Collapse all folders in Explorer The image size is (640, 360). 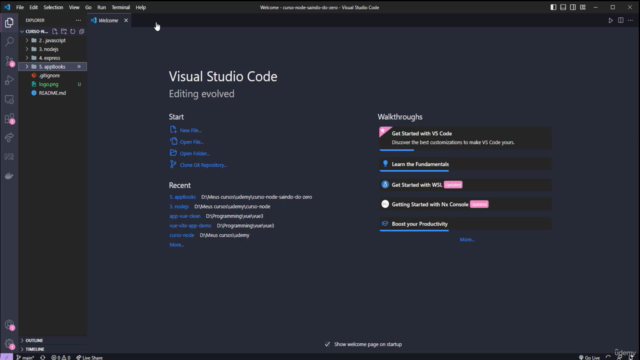[x=82, y=31]
